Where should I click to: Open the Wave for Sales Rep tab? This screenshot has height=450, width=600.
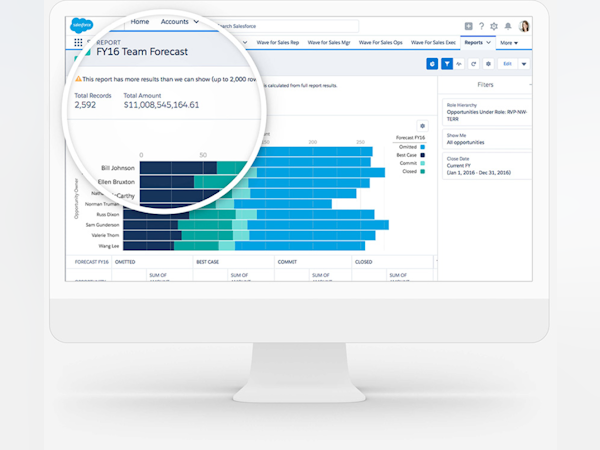pyautogui.click(x=278, y=42)
